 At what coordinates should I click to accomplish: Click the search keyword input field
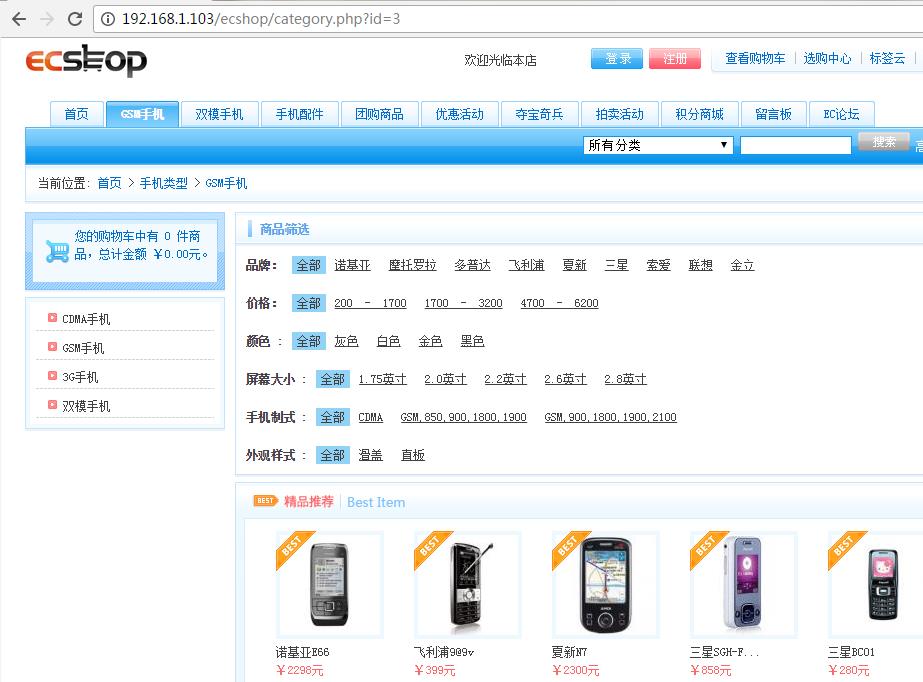795,145
